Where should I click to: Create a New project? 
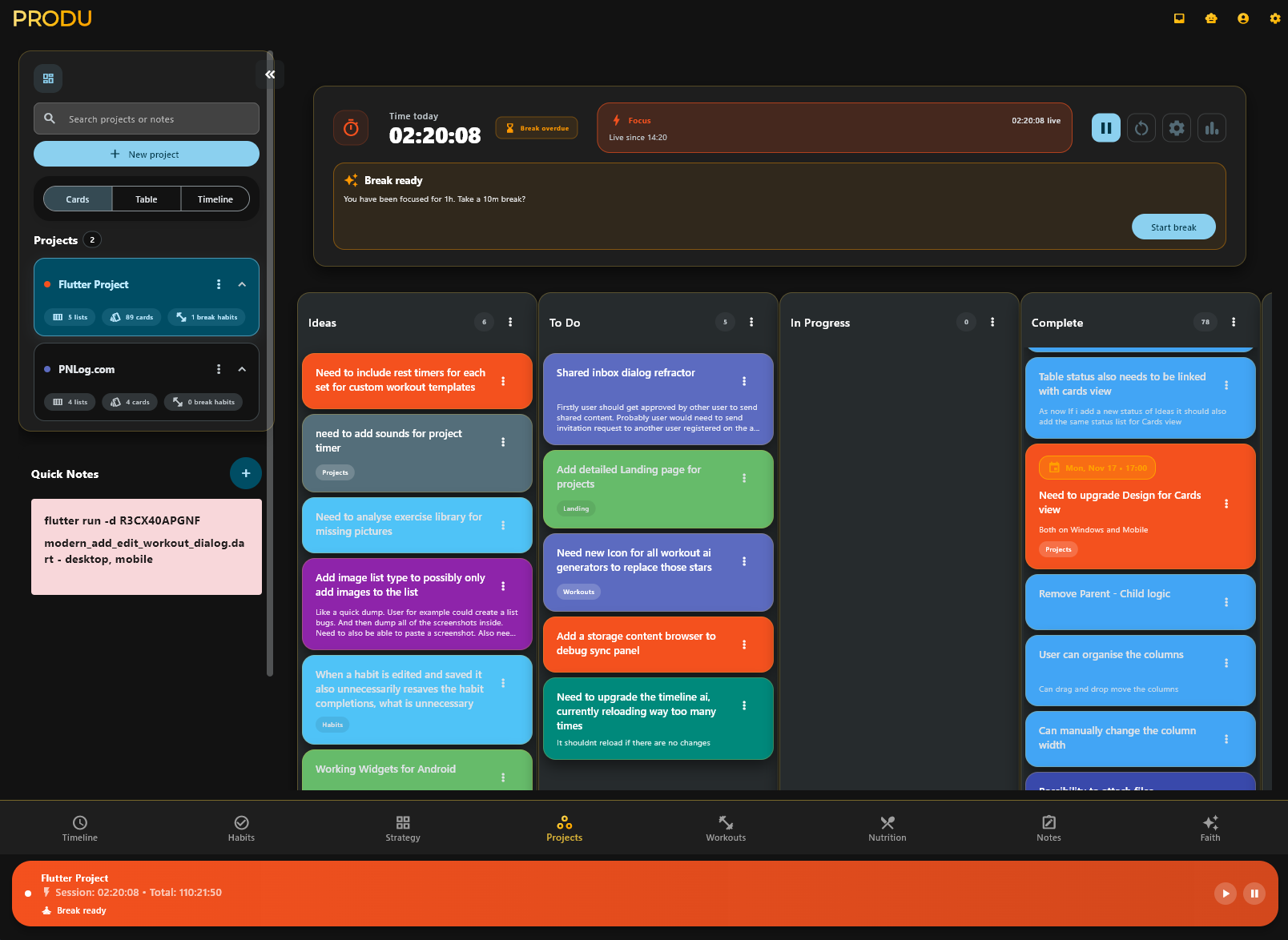146,154
